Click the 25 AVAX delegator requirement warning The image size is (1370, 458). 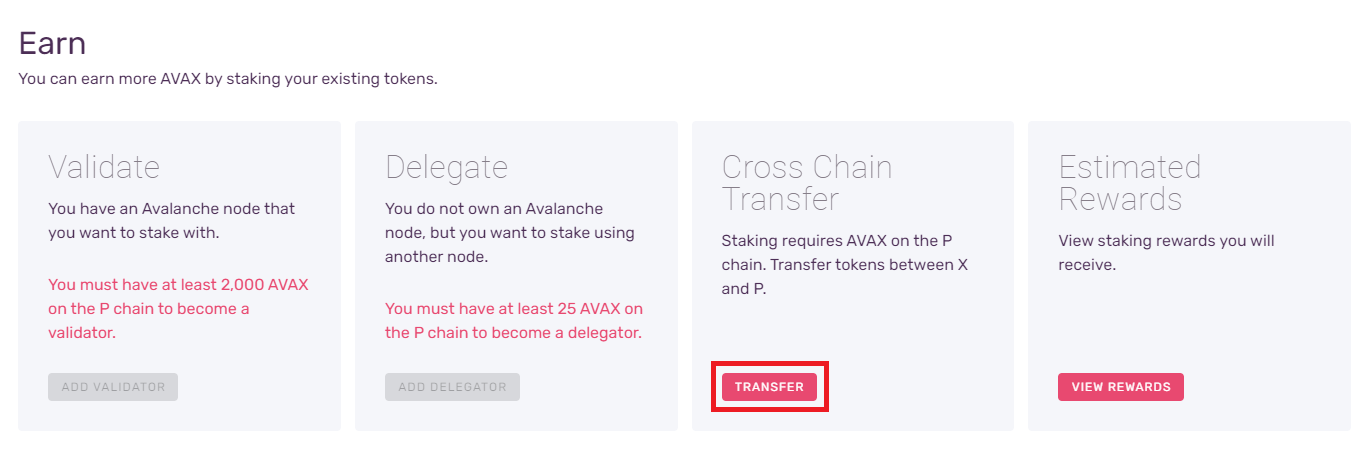coord(514,320)
